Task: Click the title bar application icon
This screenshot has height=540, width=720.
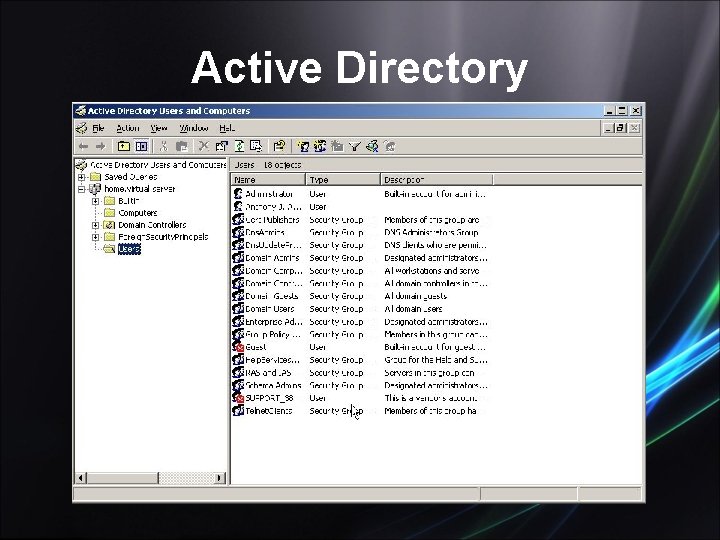Action: pos(81,111)
